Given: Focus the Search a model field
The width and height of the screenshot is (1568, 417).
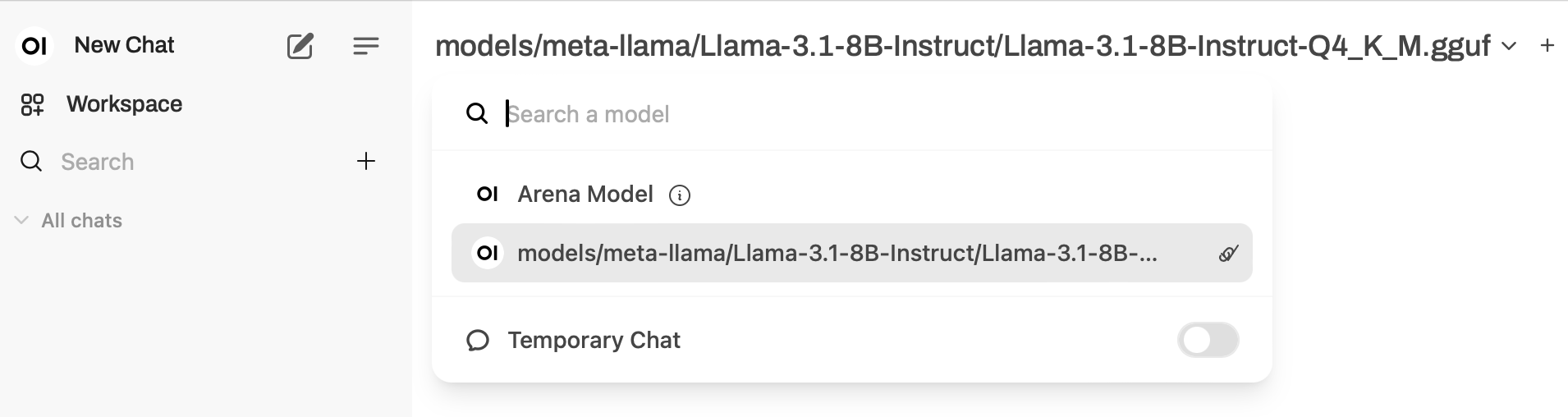Looking at the screenshot, I should point(821,114).
